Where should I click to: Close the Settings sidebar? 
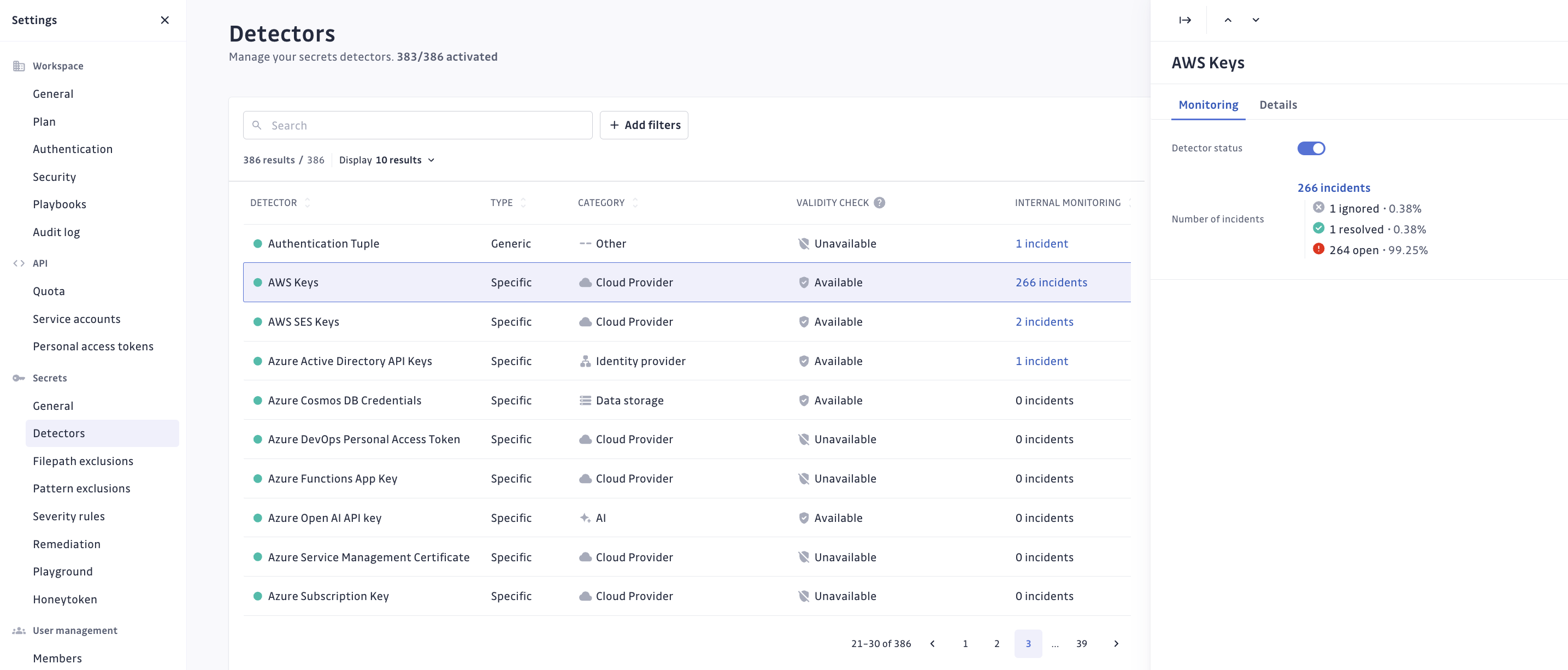[x=164, y=20]
